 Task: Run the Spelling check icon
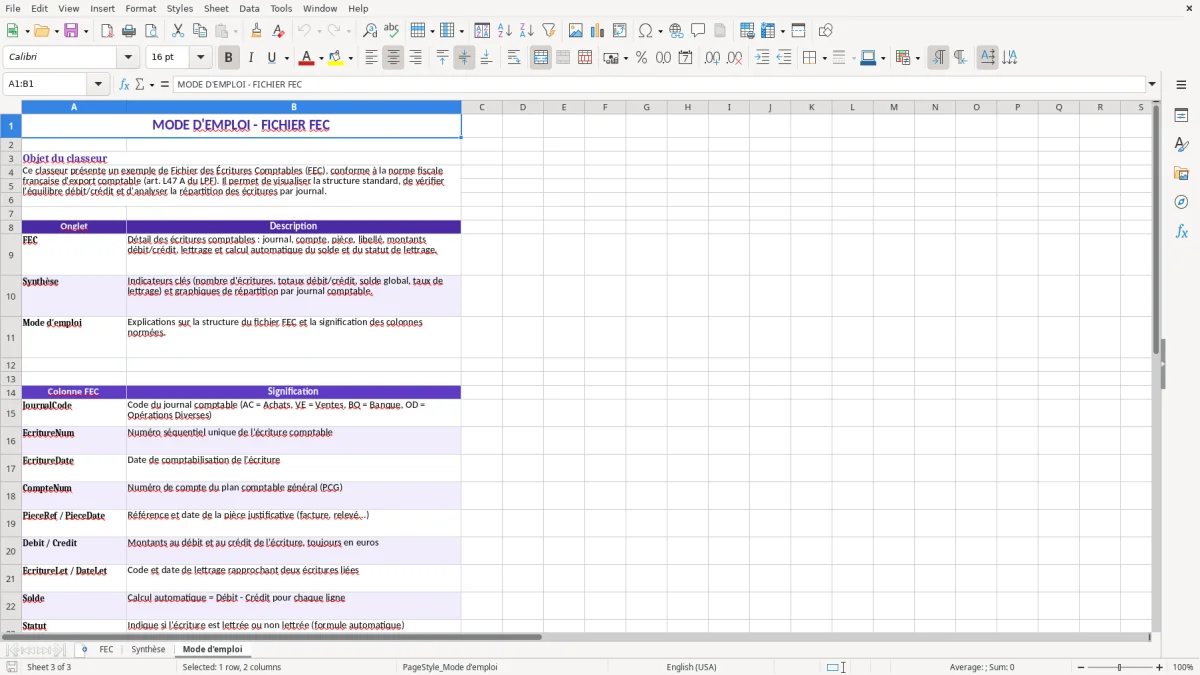coord(392,31)
